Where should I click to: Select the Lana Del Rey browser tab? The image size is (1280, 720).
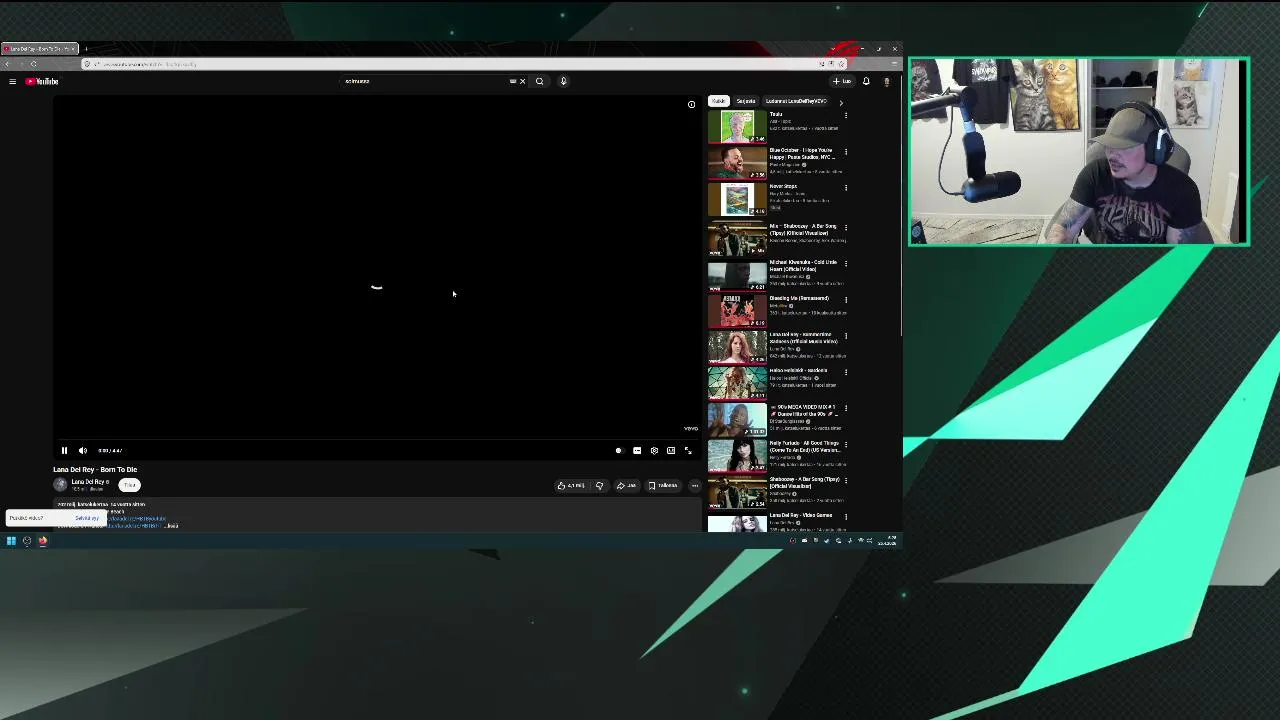click(x=39, y=48)
